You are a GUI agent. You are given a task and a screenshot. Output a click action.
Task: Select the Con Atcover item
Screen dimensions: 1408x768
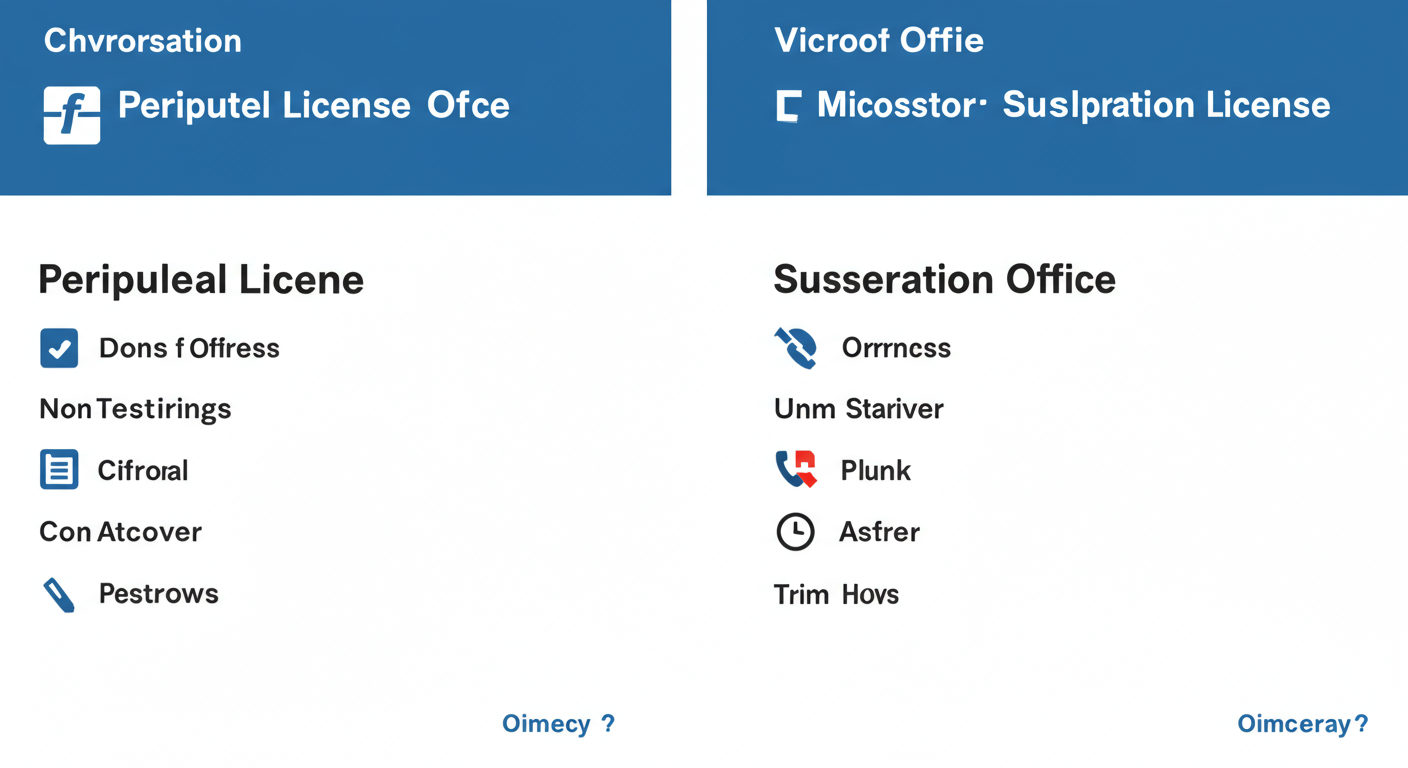click(x=120, y=532)
